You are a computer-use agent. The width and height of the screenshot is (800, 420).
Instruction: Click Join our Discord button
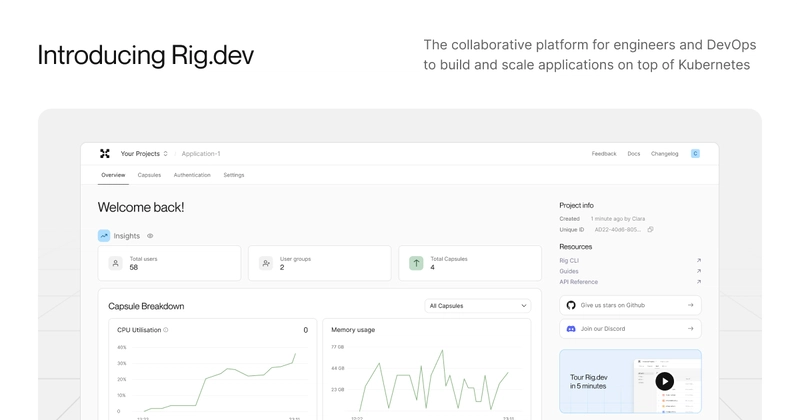630,328
